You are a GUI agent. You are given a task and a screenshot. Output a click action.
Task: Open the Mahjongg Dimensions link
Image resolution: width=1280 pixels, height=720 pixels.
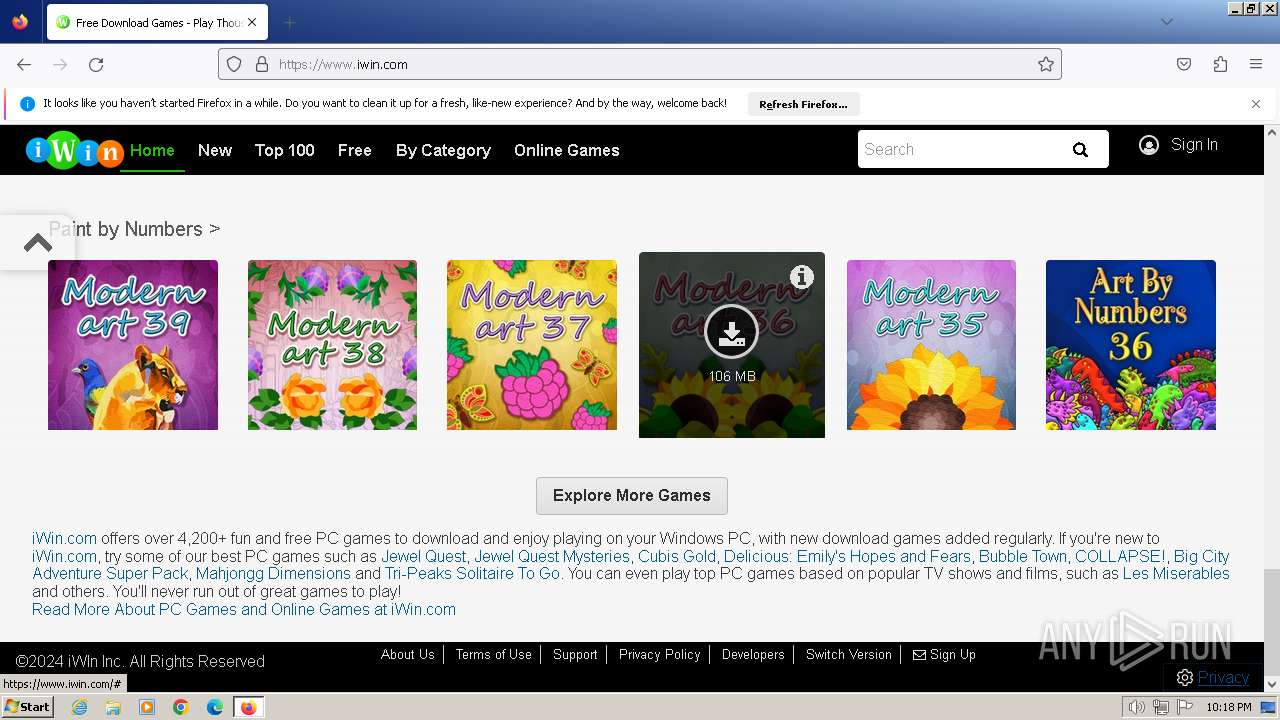[x=273, y=574]
